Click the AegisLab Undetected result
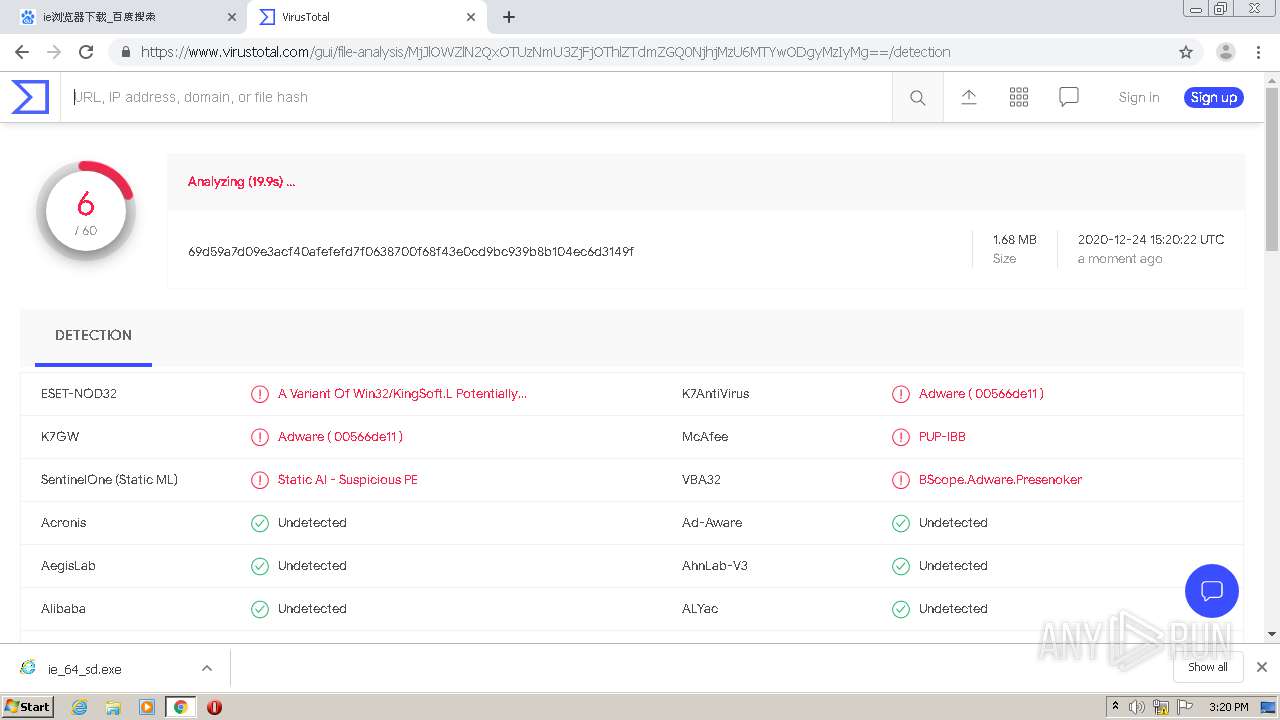 tap(312, 566)
